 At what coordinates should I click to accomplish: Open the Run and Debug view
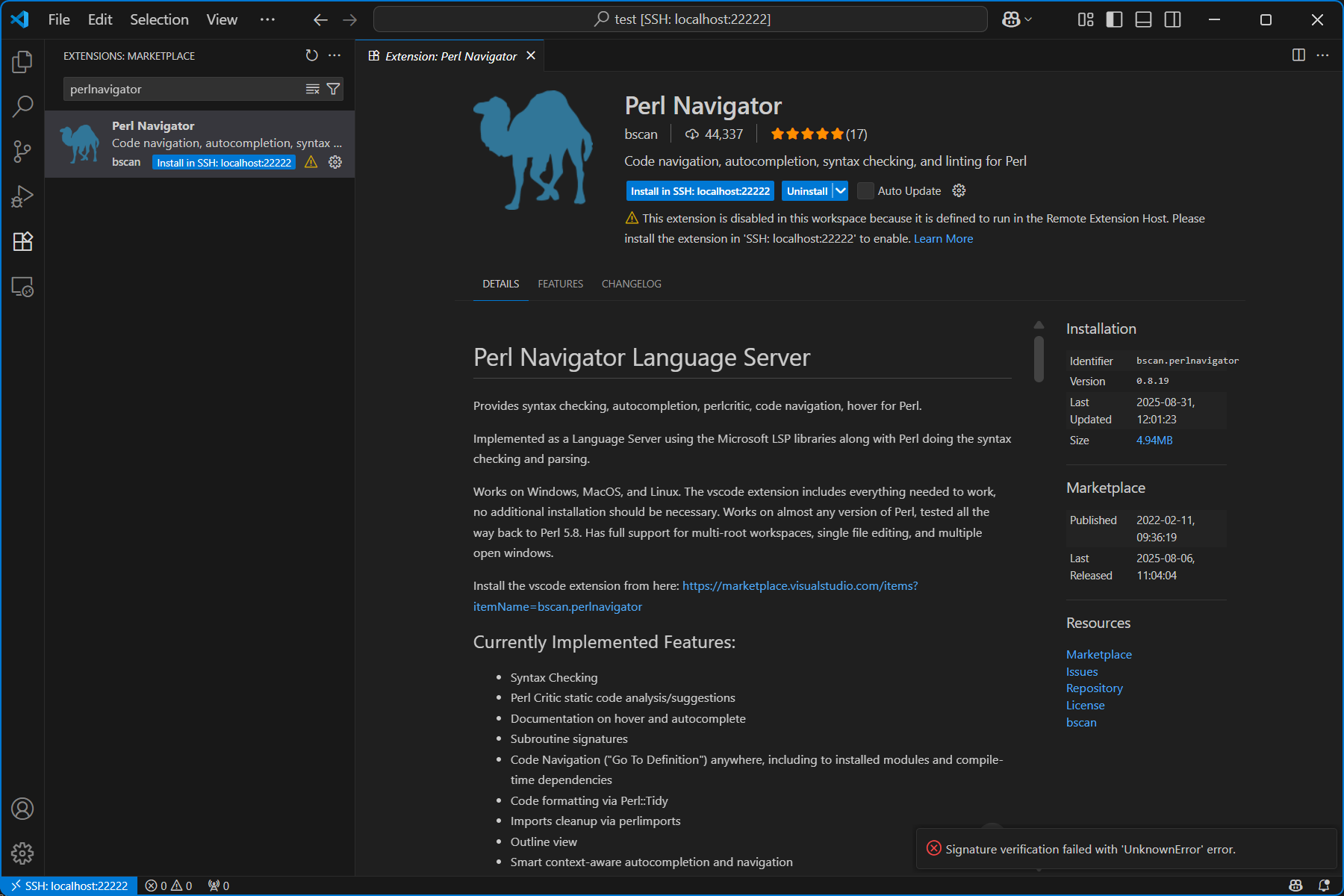pyautogui.click(x=22, y=196)
